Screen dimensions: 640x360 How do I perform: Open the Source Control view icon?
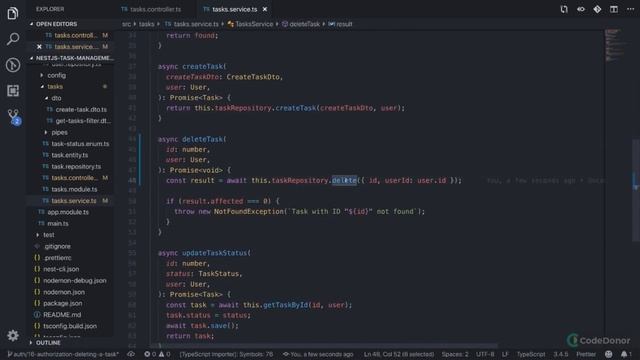13,65
